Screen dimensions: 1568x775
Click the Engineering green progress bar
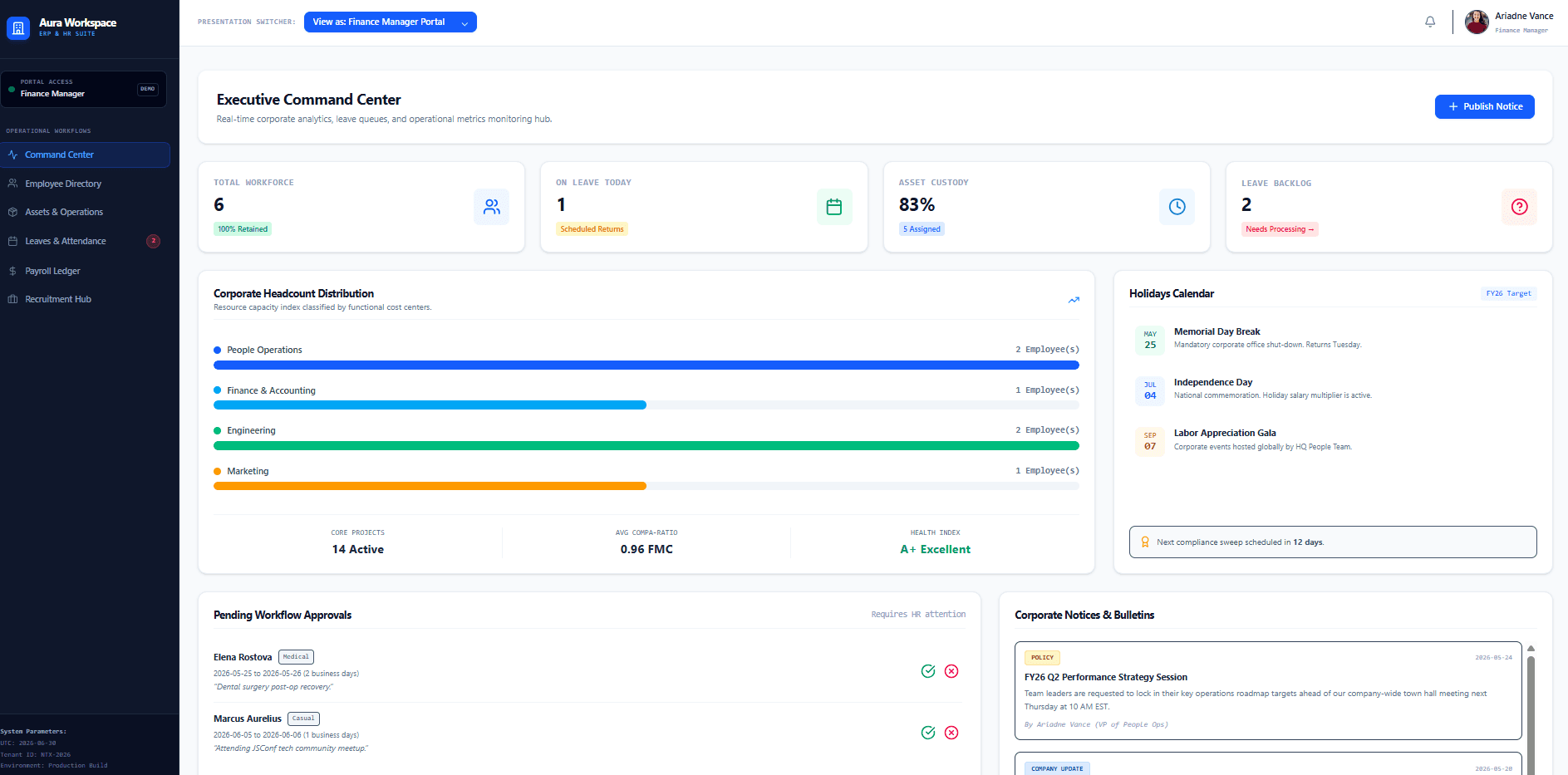tap(646, 446)
